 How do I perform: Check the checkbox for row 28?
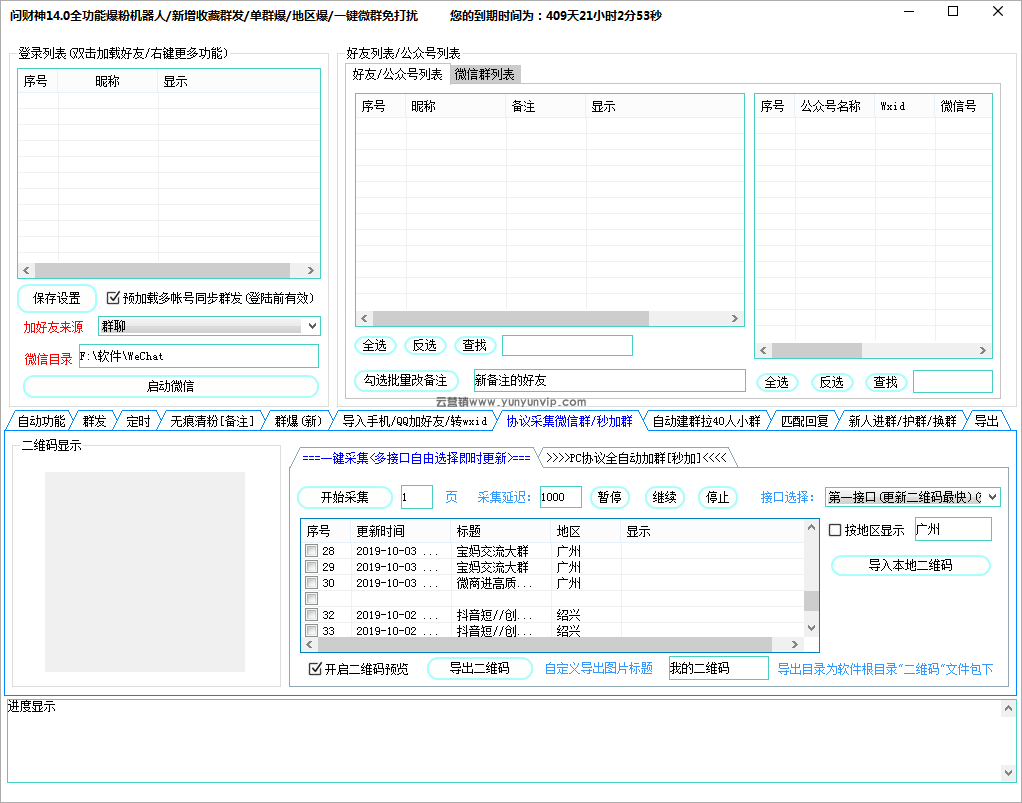(x=312, y=551)
